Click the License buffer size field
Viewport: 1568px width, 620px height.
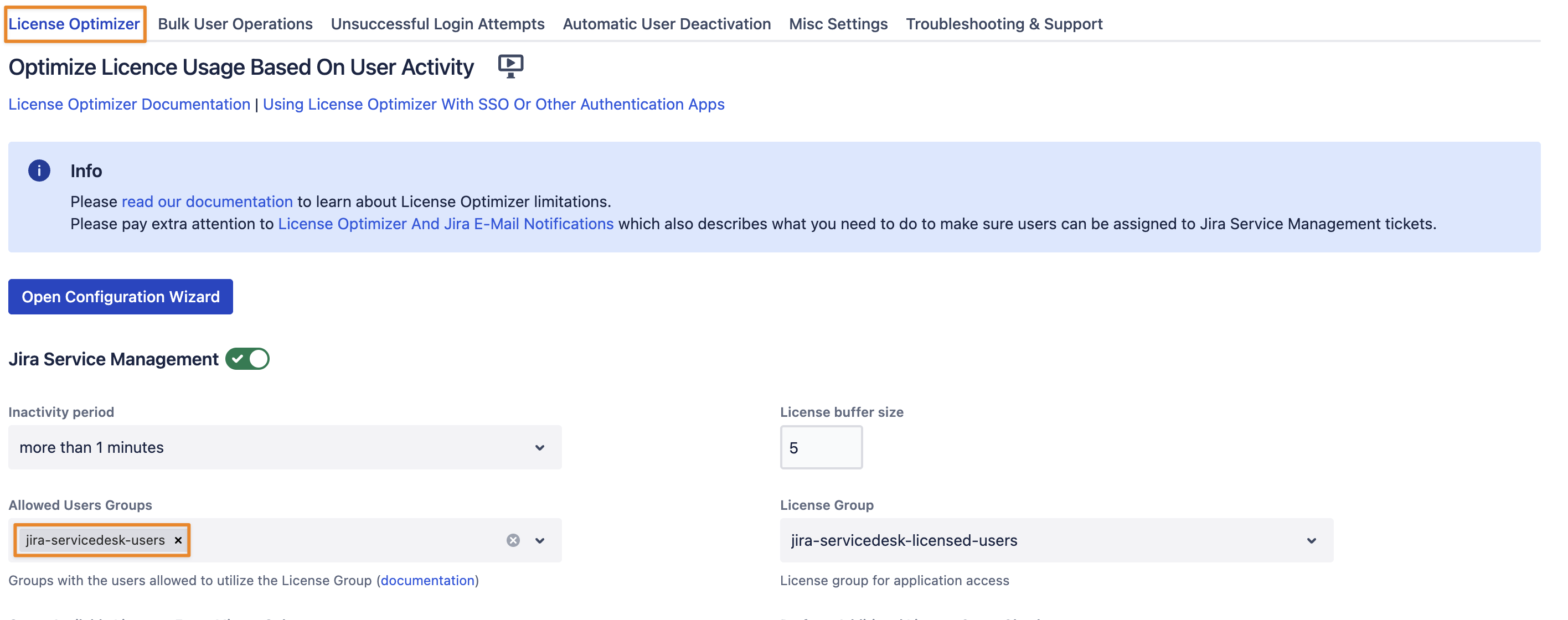pos(821,447)
